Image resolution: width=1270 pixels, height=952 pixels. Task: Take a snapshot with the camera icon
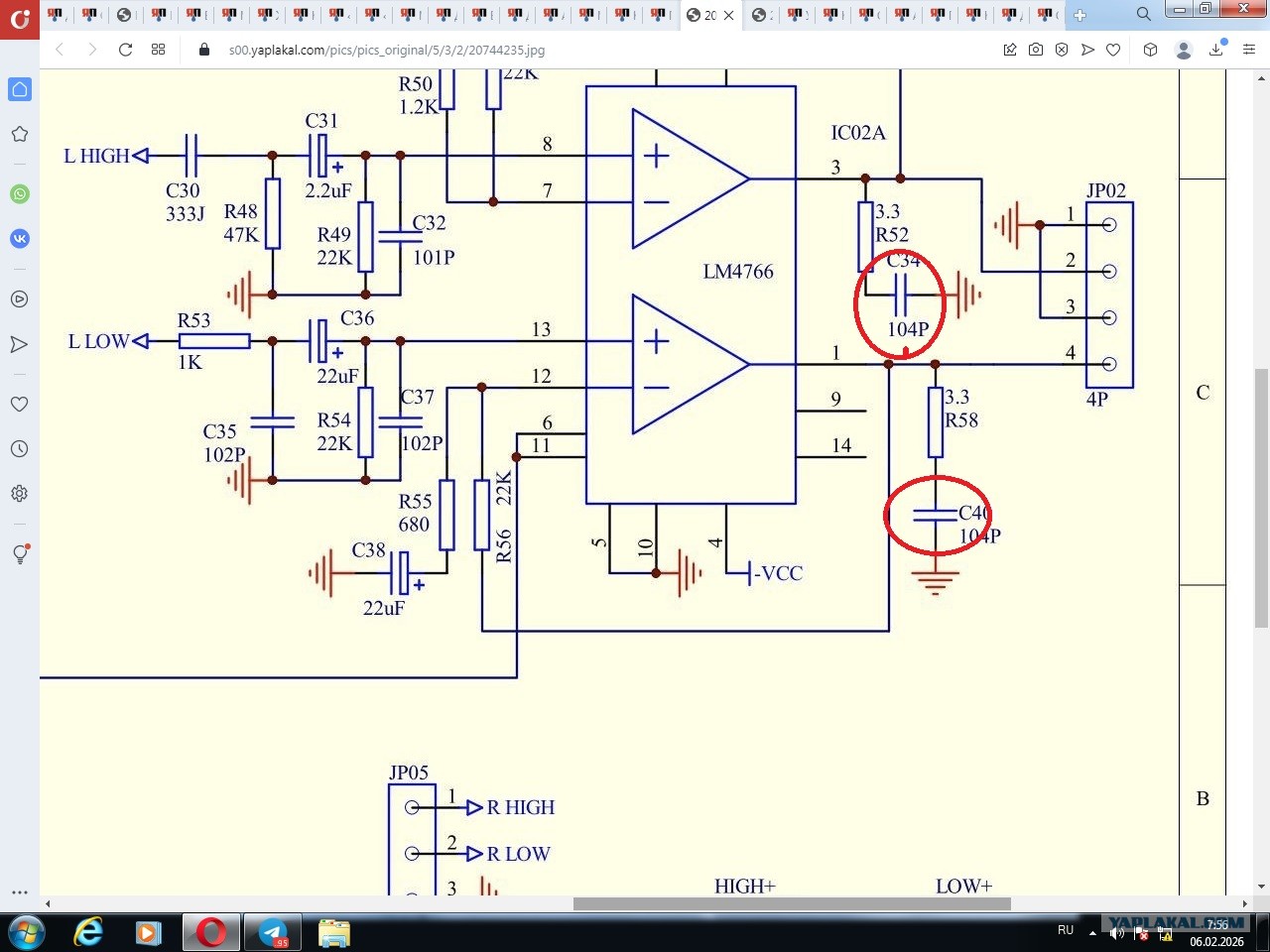1036,50
